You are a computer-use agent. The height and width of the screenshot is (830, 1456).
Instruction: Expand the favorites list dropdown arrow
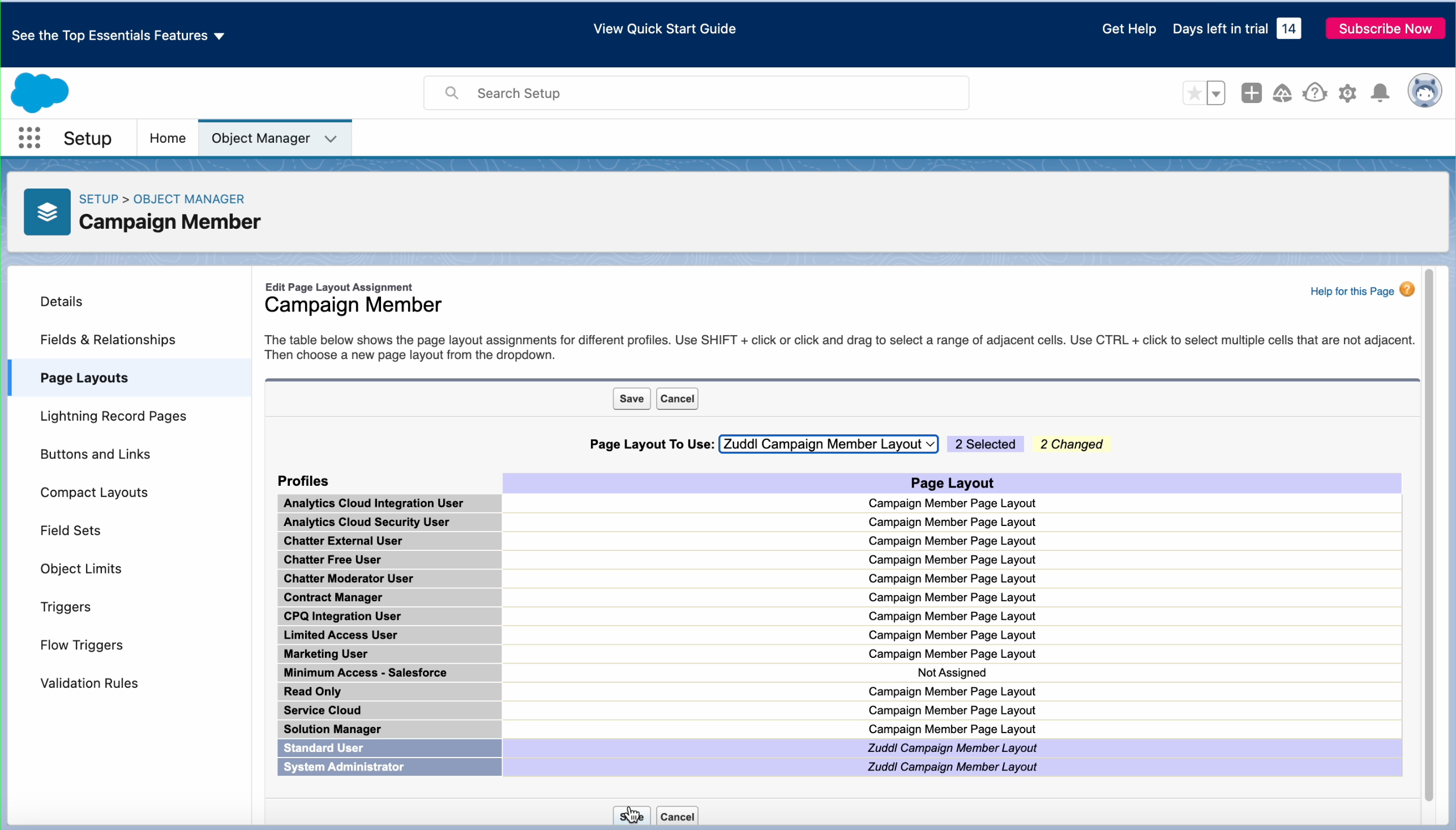1215,93
